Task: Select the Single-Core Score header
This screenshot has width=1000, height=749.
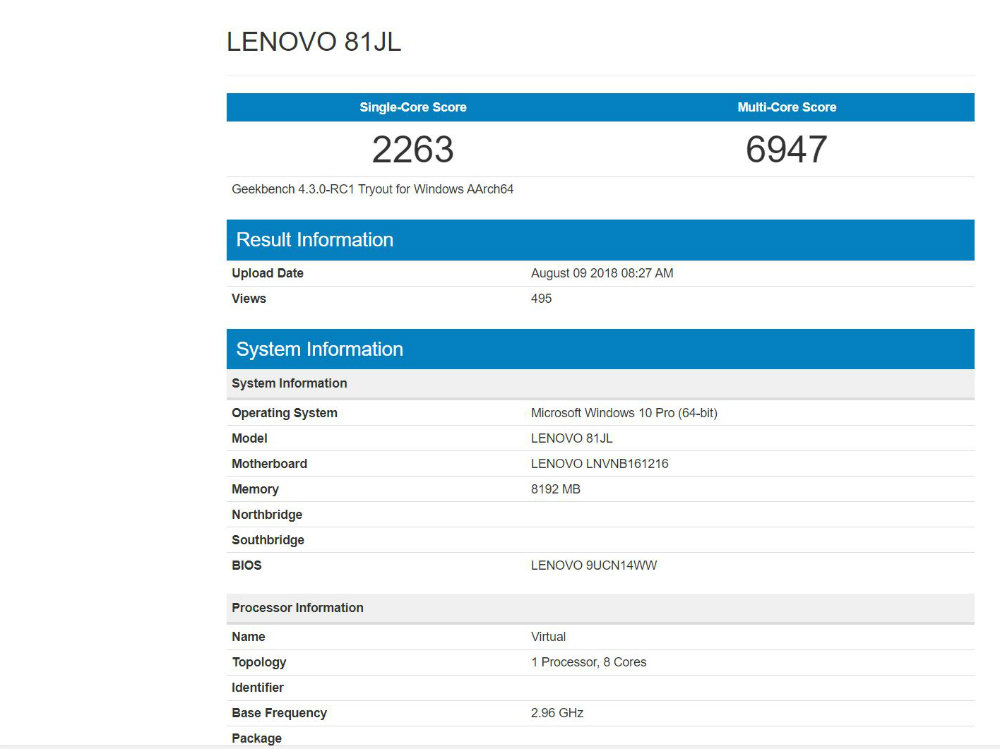Action: (413, 107)
